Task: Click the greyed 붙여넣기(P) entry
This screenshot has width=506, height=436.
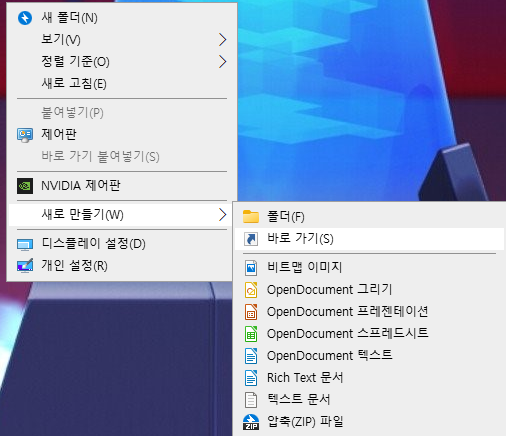Action: coord(122,113)
